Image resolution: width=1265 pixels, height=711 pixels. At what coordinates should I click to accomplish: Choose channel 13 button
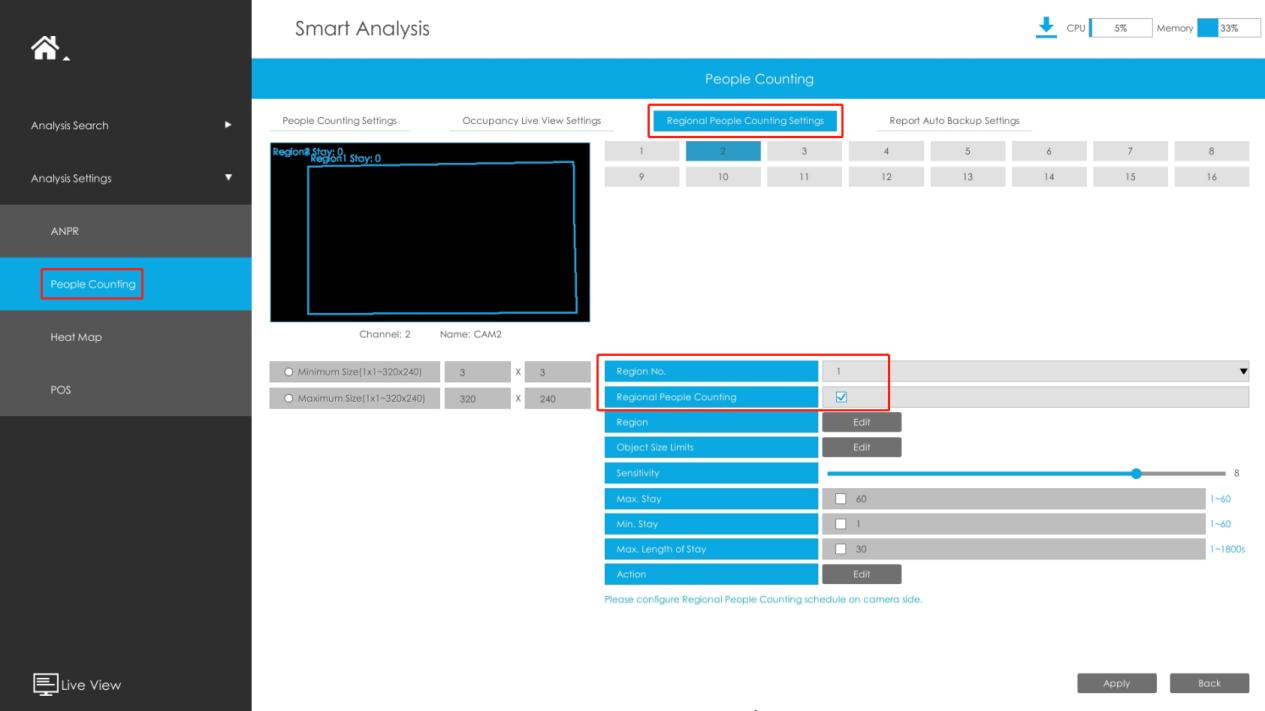[x=967, y=177]
